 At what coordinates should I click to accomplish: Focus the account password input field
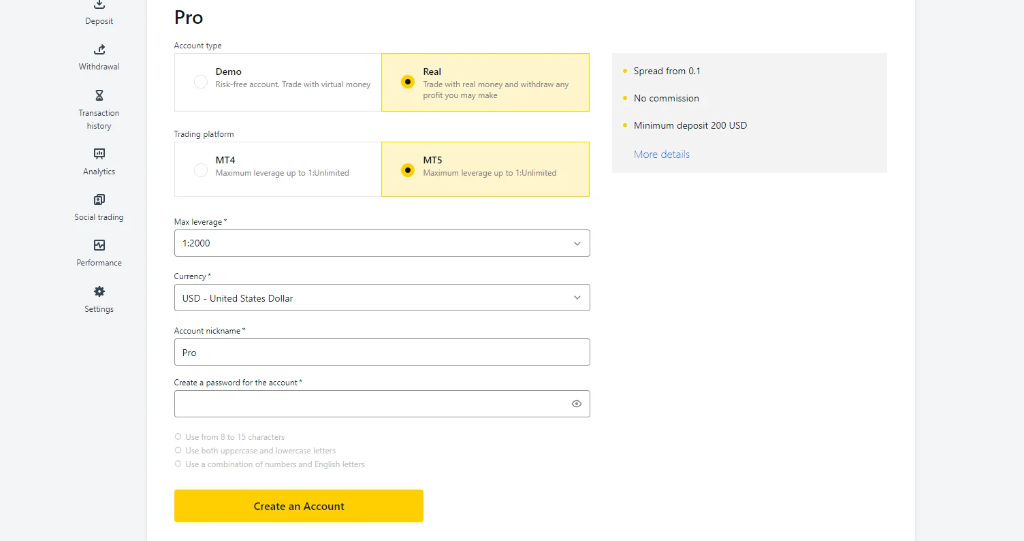[370, 404]
